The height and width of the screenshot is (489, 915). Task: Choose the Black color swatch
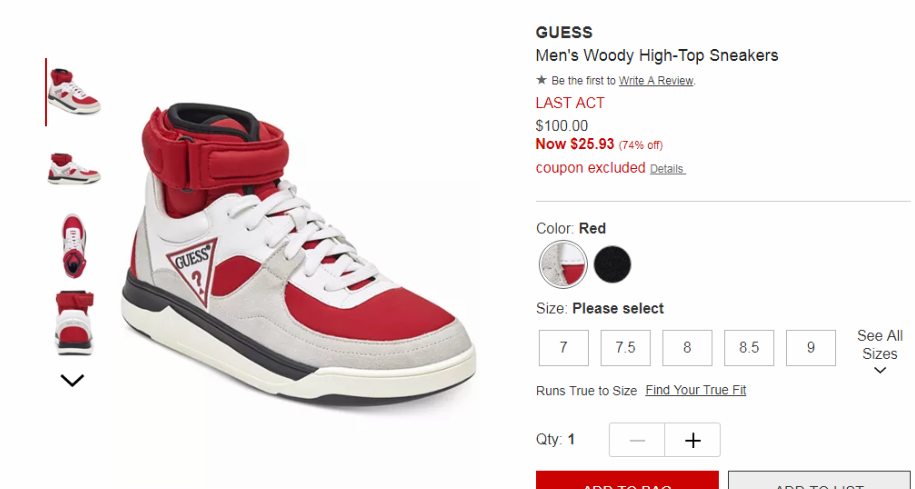[612, 264]
